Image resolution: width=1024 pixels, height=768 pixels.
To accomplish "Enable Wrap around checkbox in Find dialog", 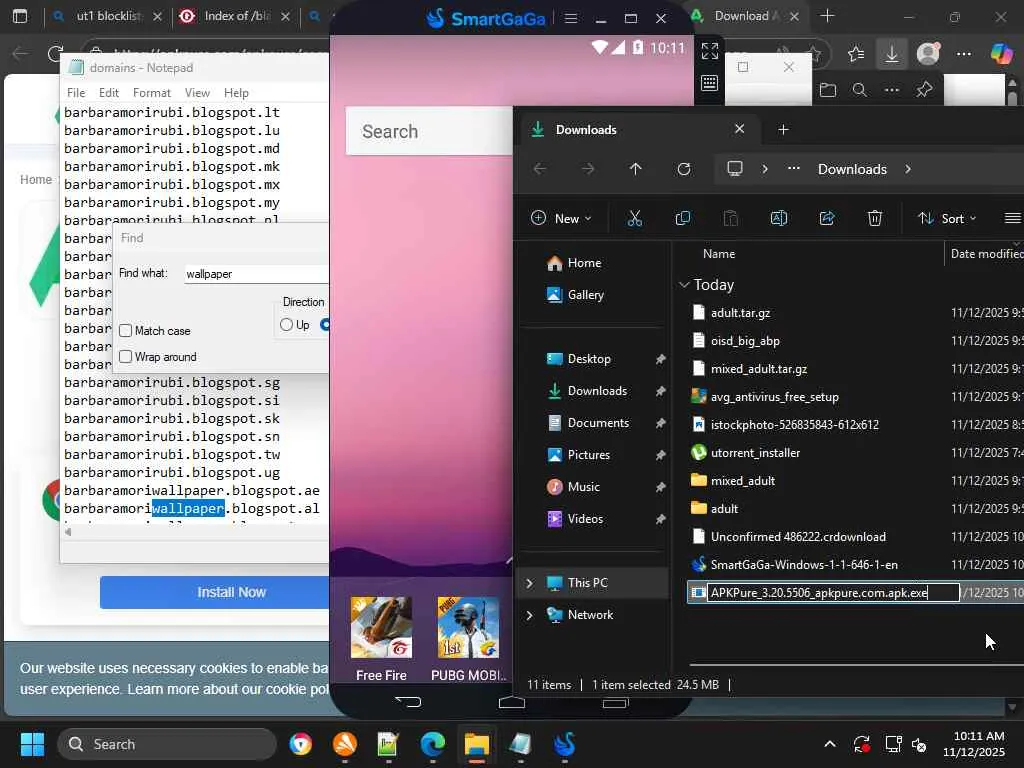I will [125, 357].
